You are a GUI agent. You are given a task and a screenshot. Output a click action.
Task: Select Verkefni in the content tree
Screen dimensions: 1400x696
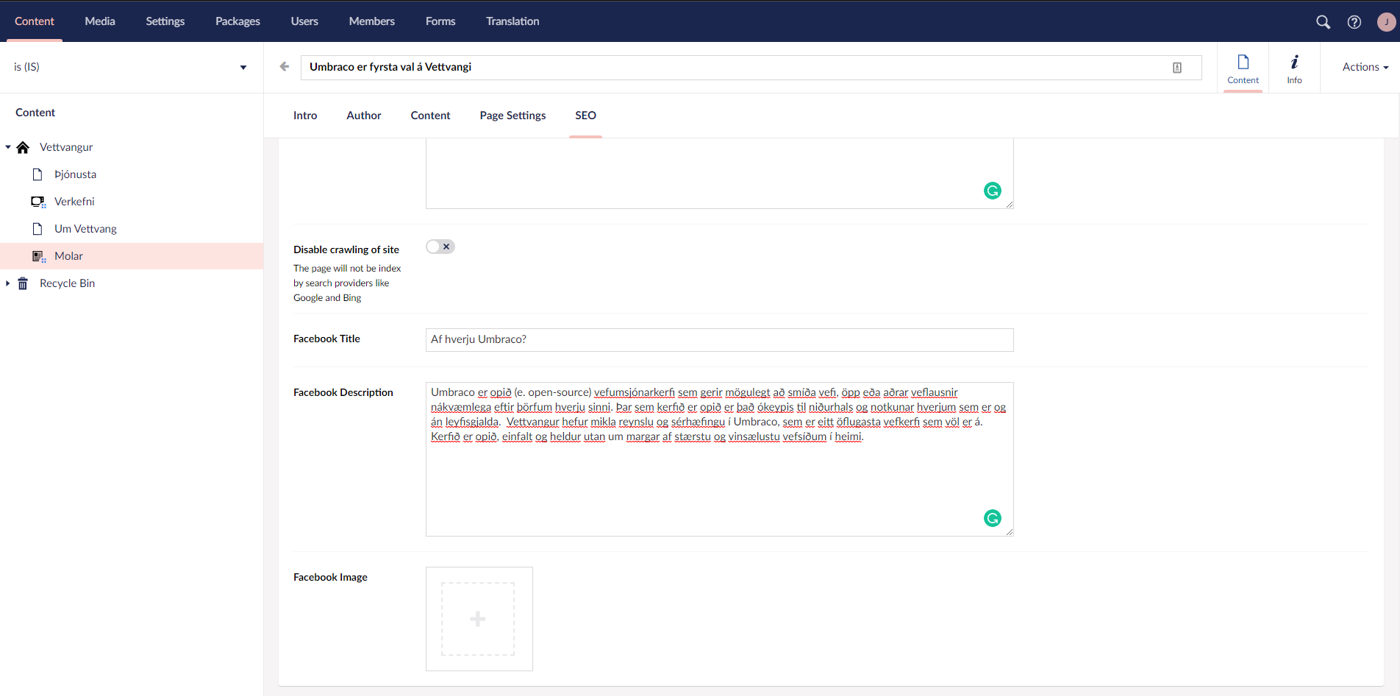click(74, 202)
